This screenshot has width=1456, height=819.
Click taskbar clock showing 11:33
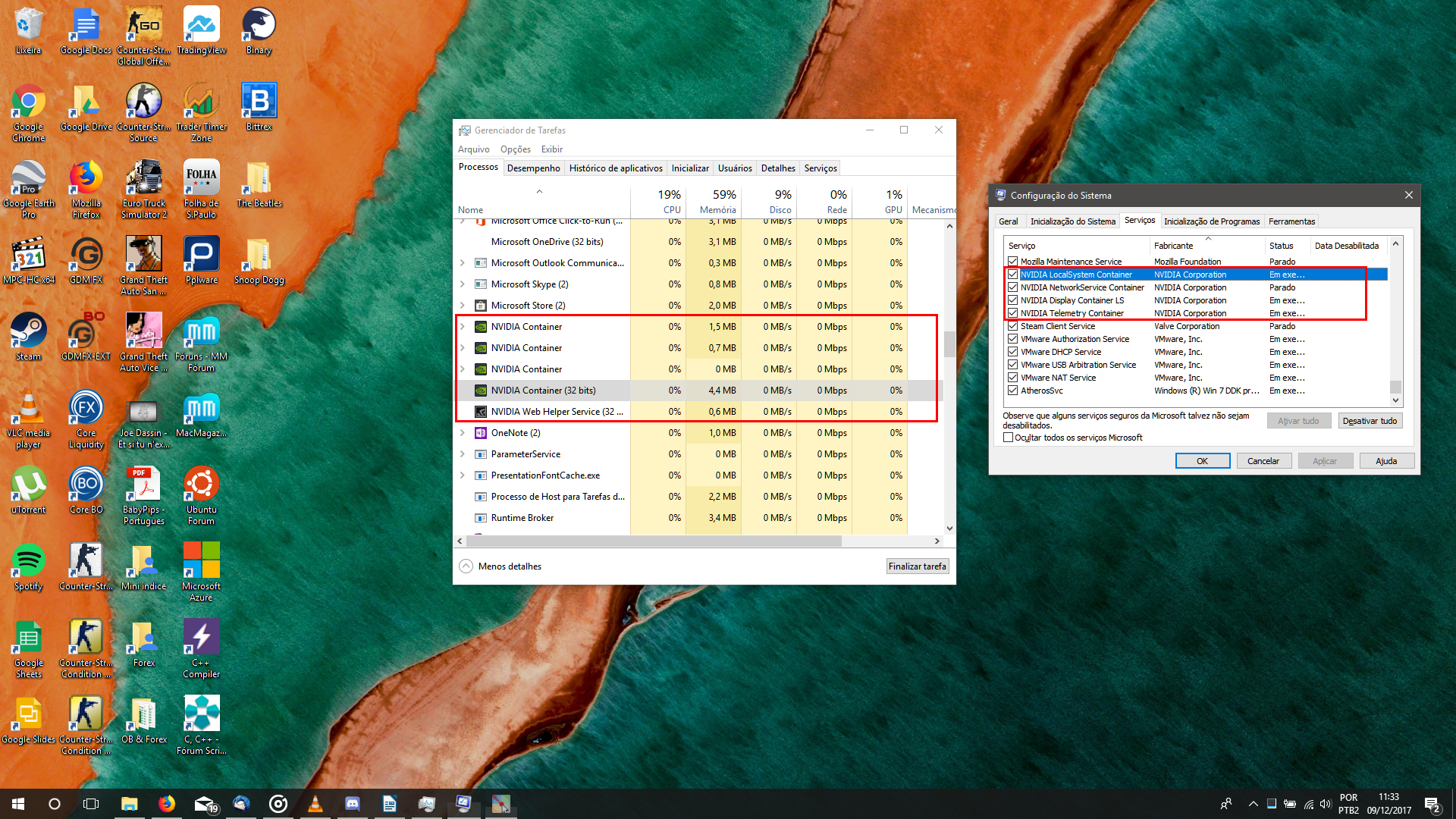1389,804
